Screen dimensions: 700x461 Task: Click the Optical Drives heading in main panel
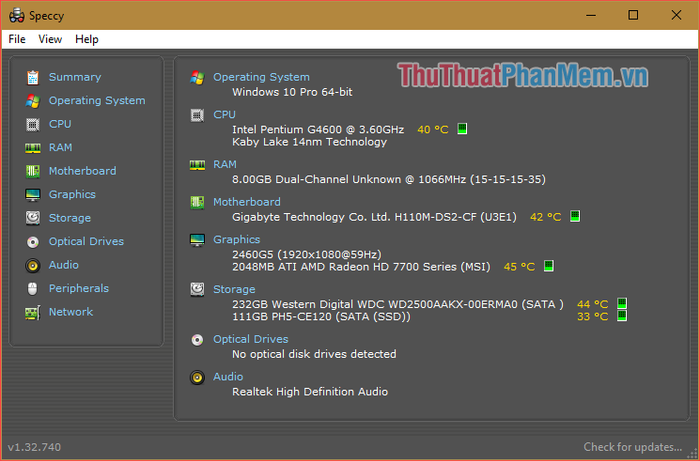click(250, 340)
